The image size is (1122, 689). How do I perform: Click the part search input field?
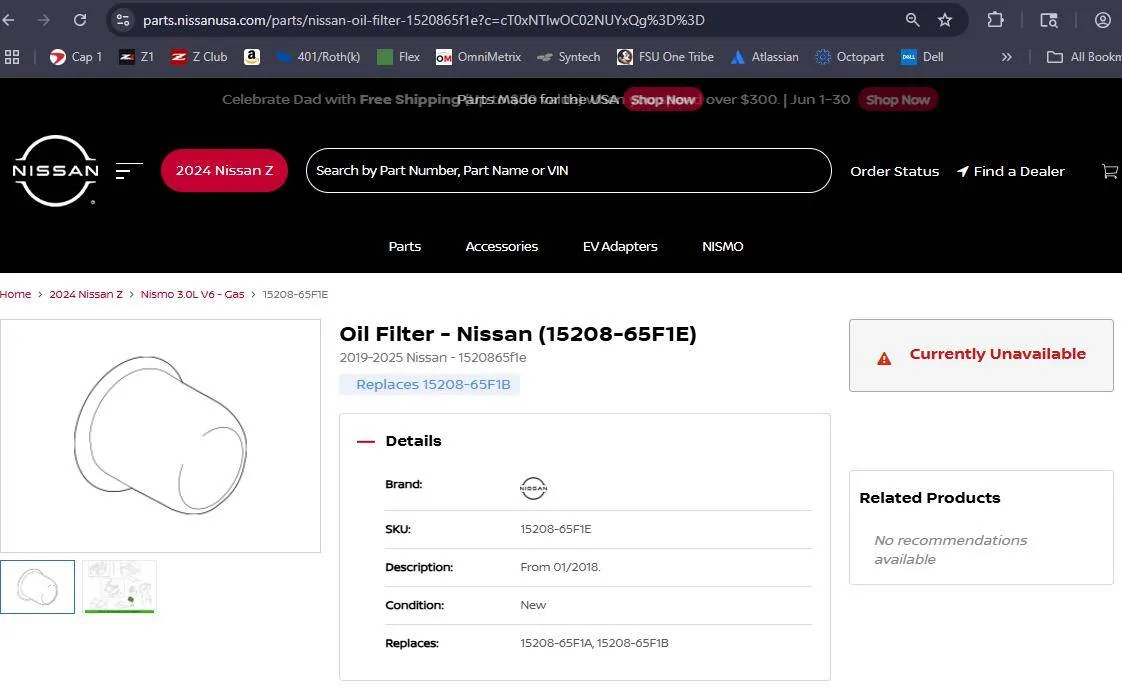point(568,170)
